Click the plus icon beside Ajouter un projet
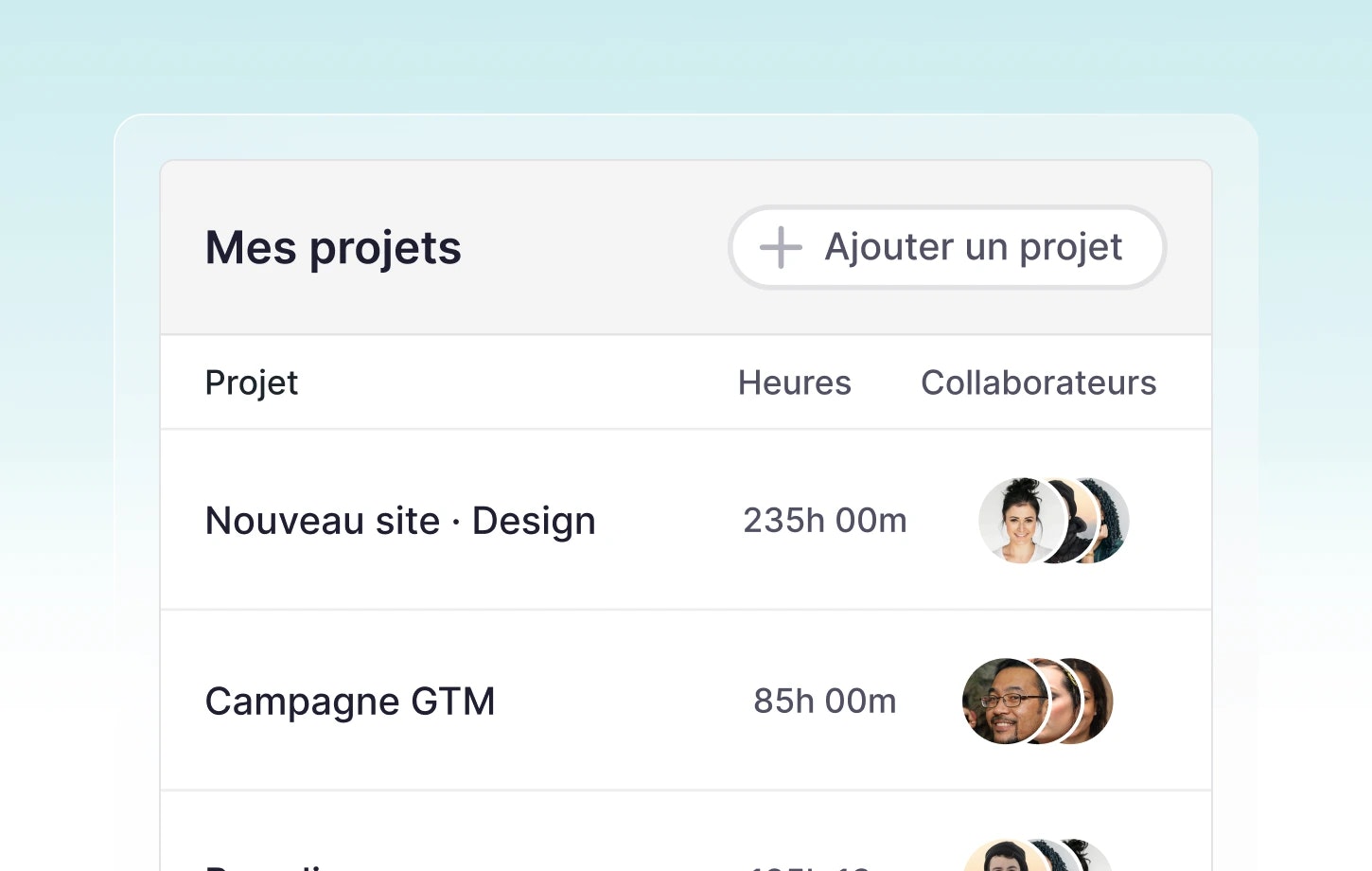This screenshot has height=871, width=1372. tap(781, 248)
